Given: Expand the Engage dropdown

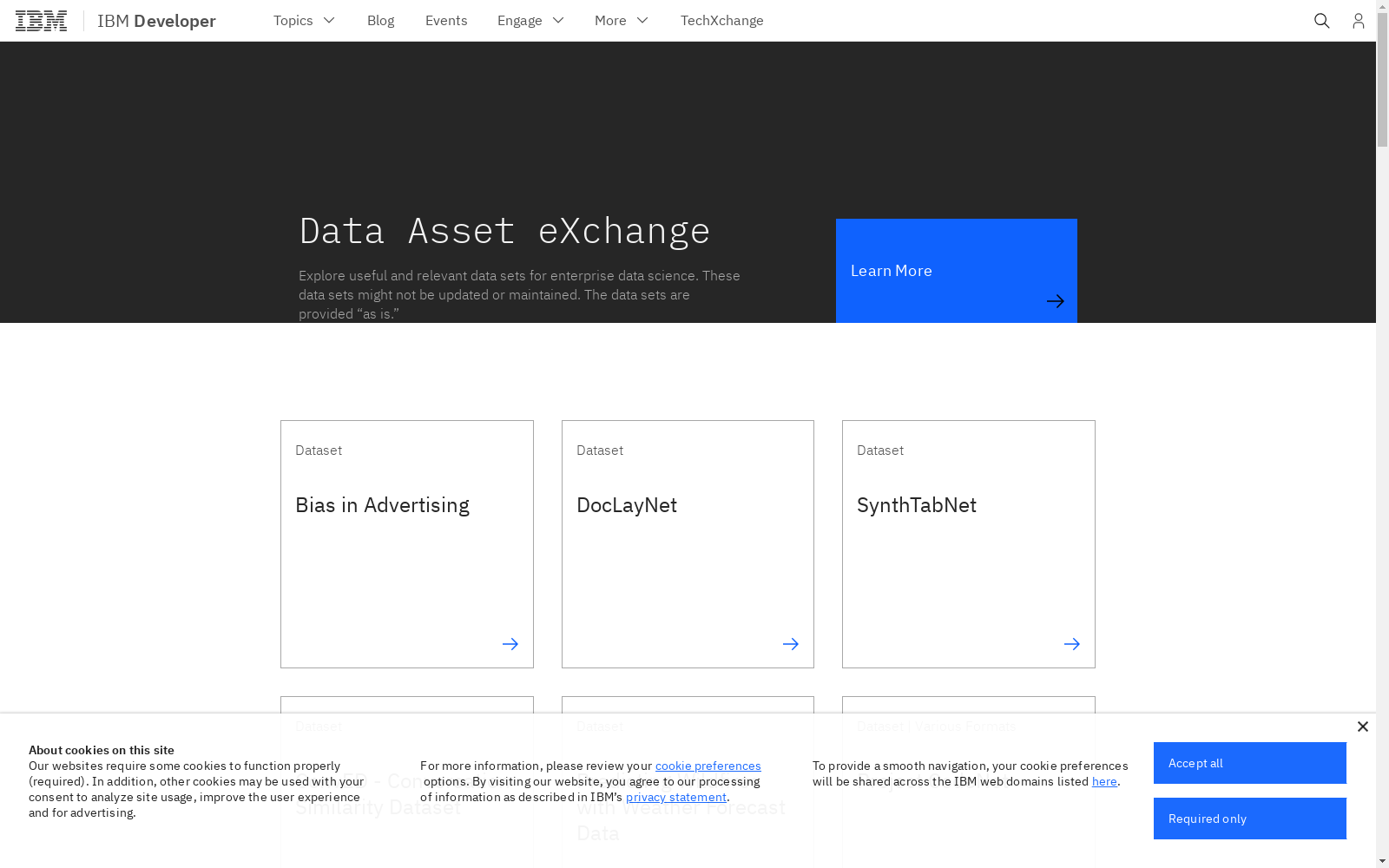Looking at the screenshot, I should coord(531,21).
